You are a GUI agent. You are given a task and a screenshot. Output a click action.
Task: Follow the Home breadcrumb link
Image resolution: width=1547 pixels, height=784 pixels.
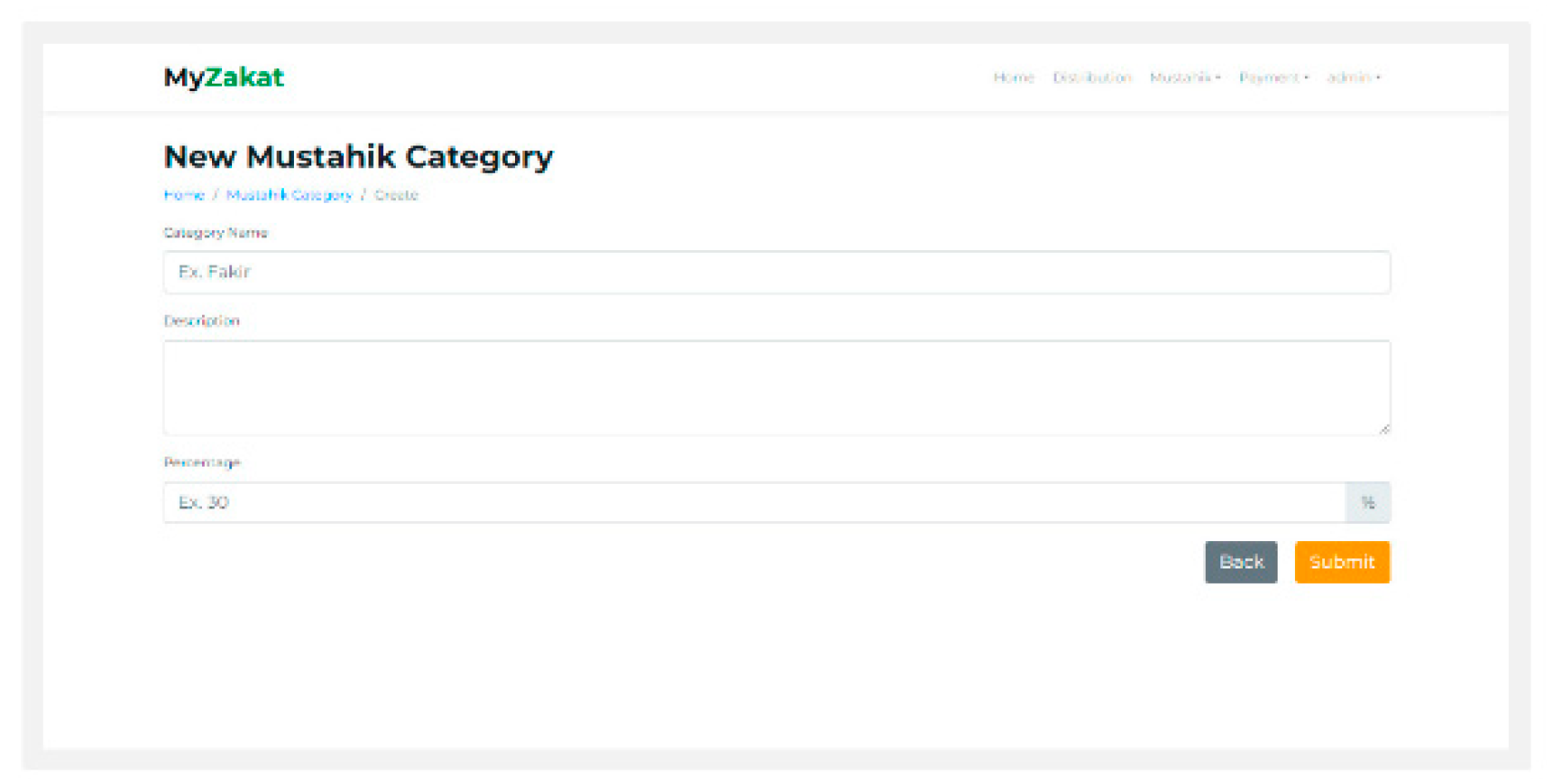[184, 195]
